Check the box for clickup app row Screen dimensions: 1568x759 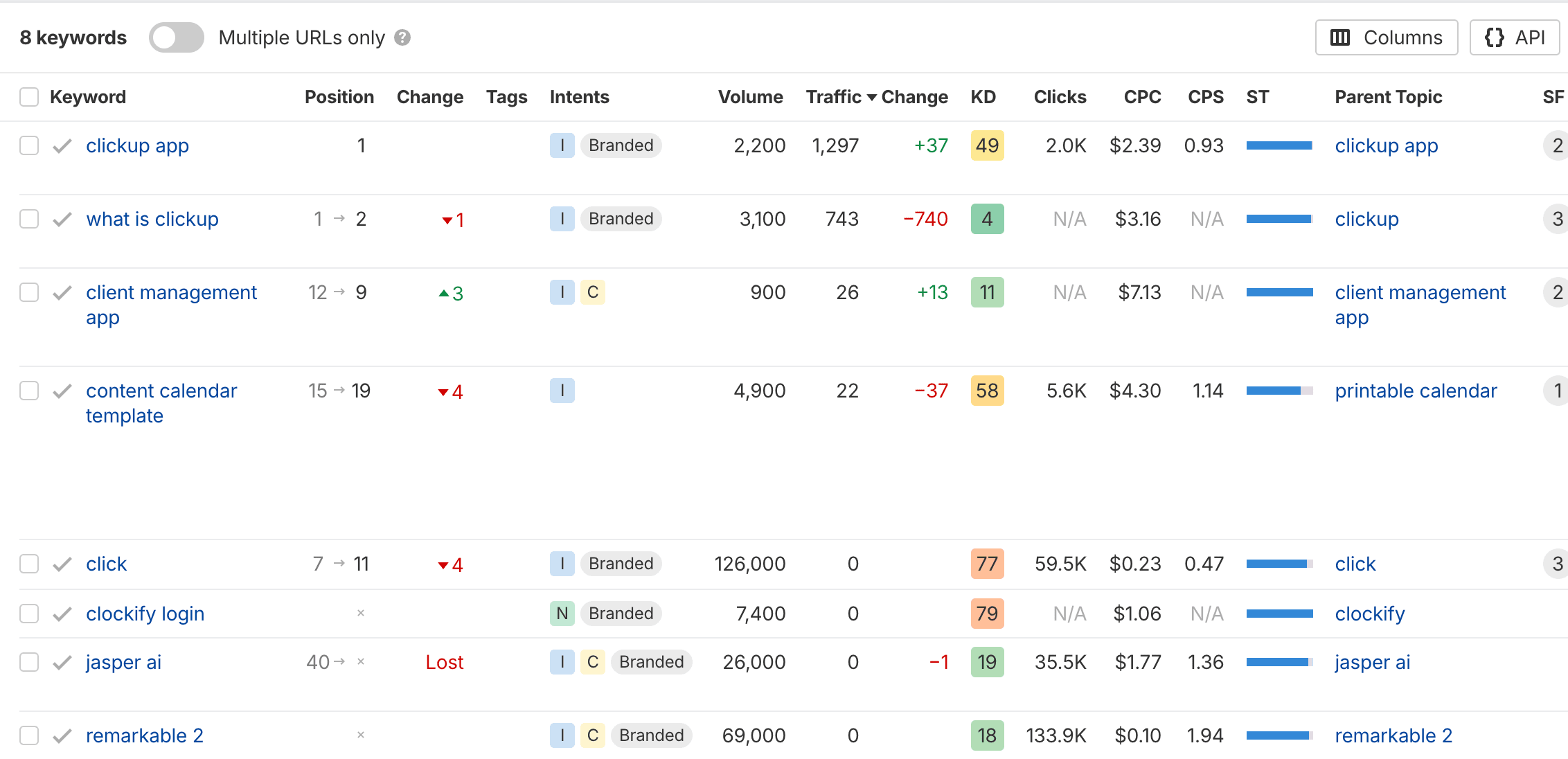(29, 145)
